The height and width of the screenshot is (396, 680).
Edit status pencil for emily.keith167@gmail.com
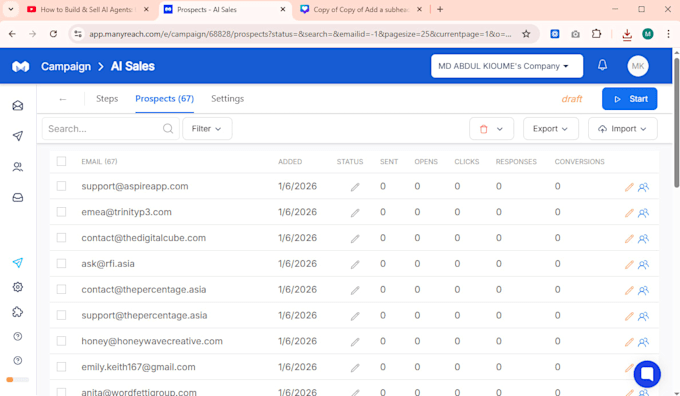click(355, 368)
